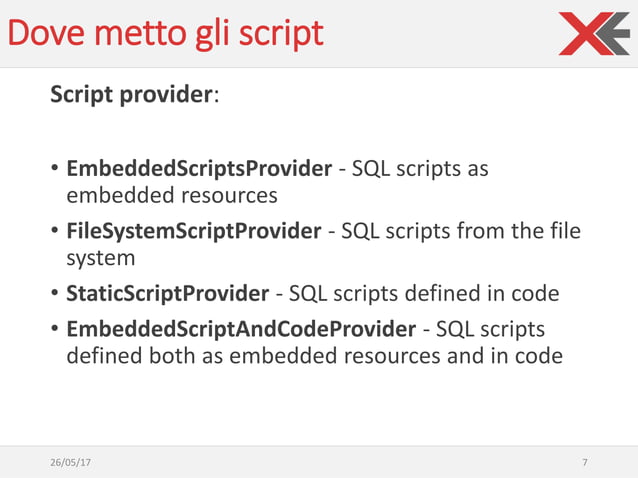The height and width of the screenshot is (478, 638).
Task: Click the fourth bullet point marker
Action: [55, 328]
